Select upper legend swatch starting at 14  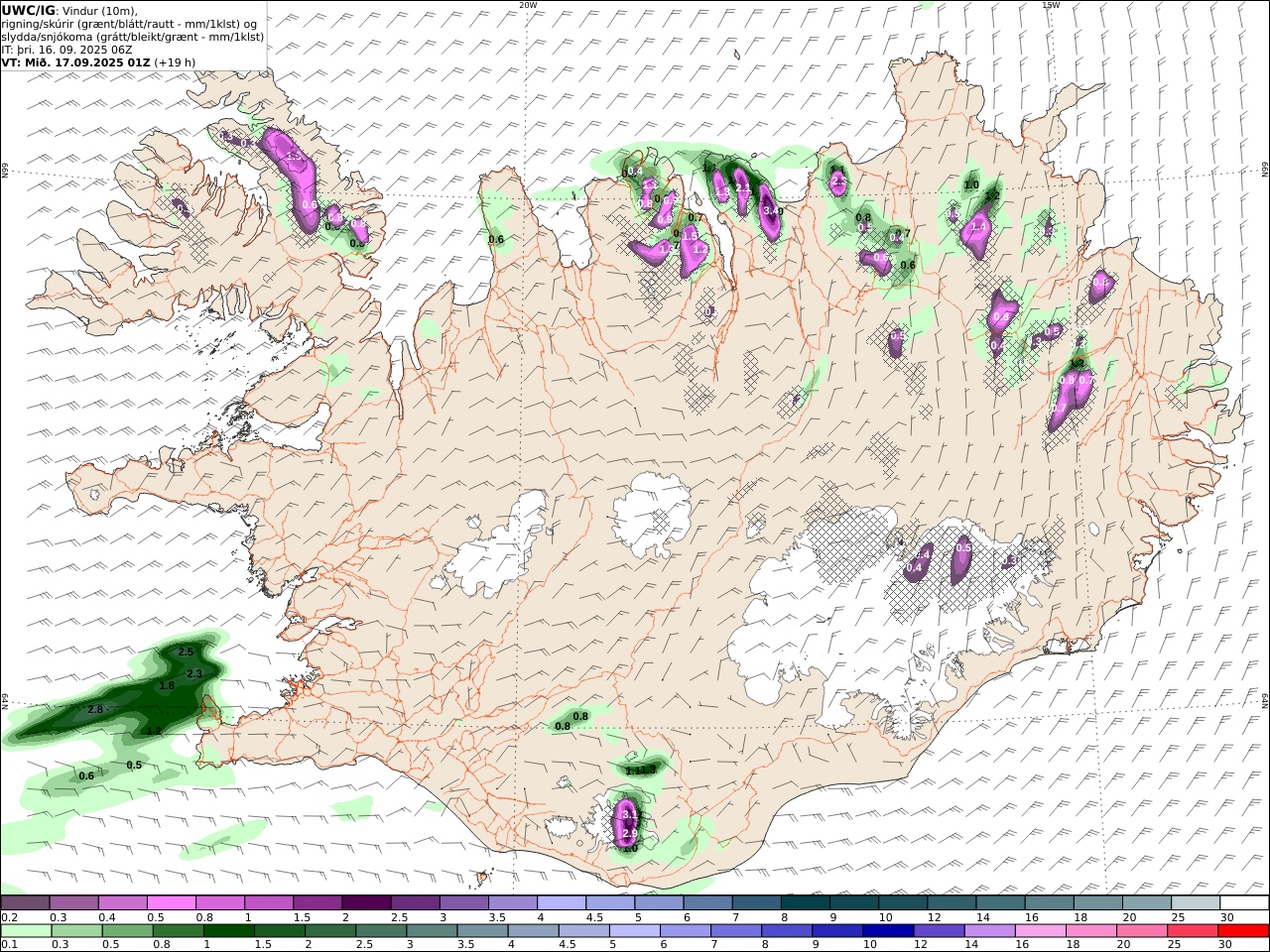(1001, 902)
